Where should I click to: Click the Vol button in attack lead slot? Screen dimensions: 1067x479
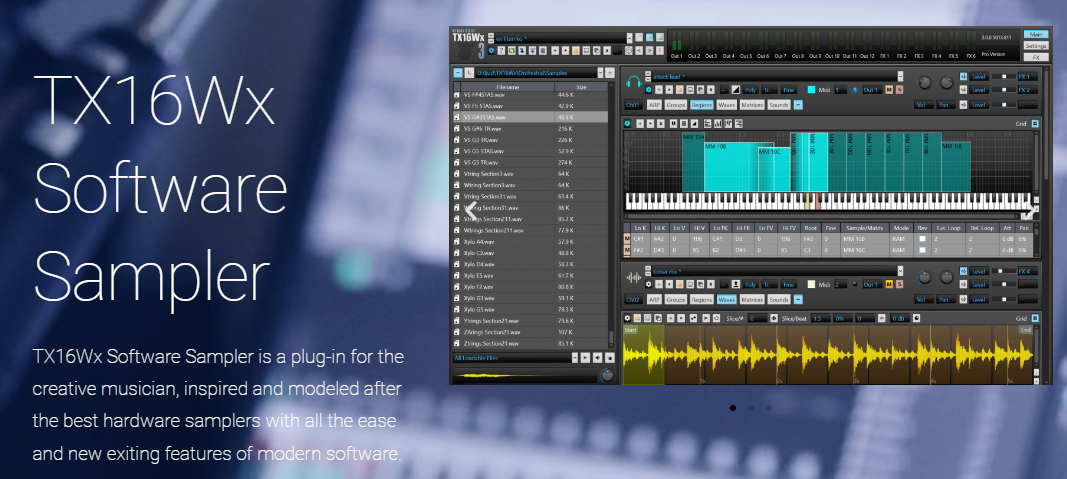click(x=924, y=105)
